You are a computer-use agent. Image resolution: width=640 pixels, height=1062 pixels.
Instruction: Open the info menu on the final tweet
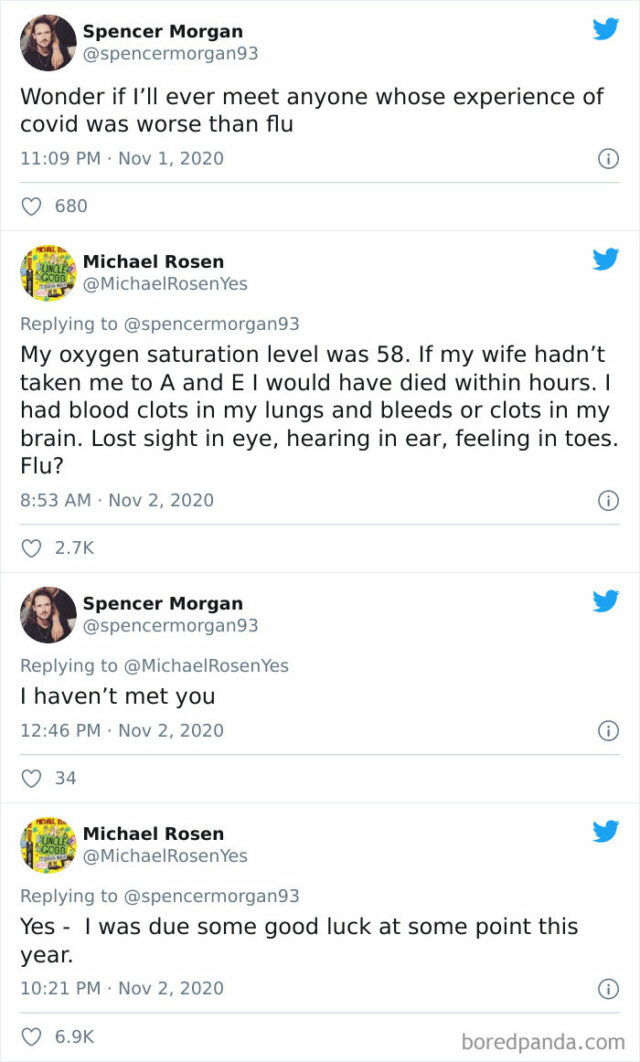point(609,990)
